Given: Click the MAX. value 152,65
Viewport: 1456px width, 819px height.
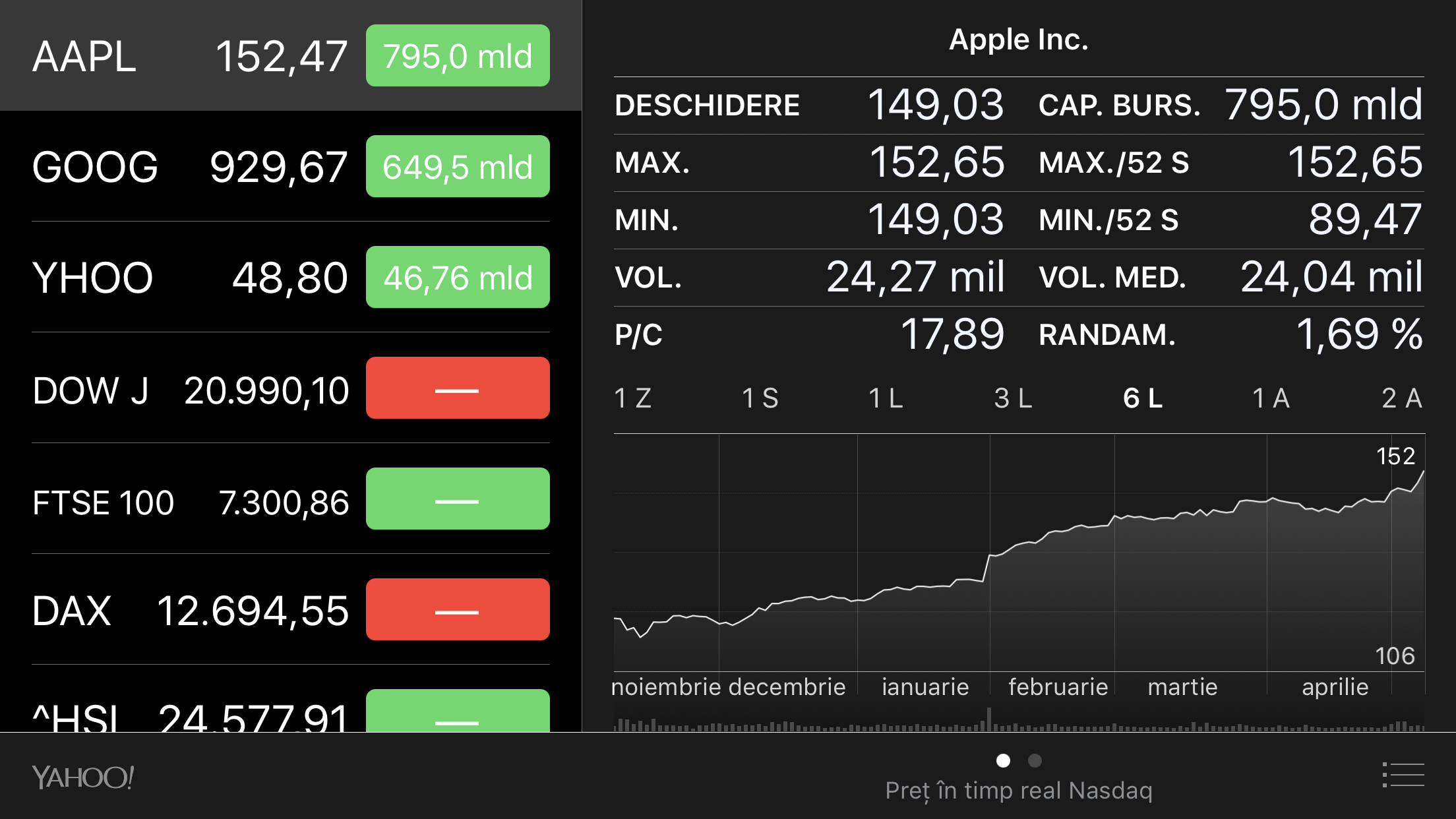Looking at the screenshot, I should pyautogui.click(x=937, y=162).
